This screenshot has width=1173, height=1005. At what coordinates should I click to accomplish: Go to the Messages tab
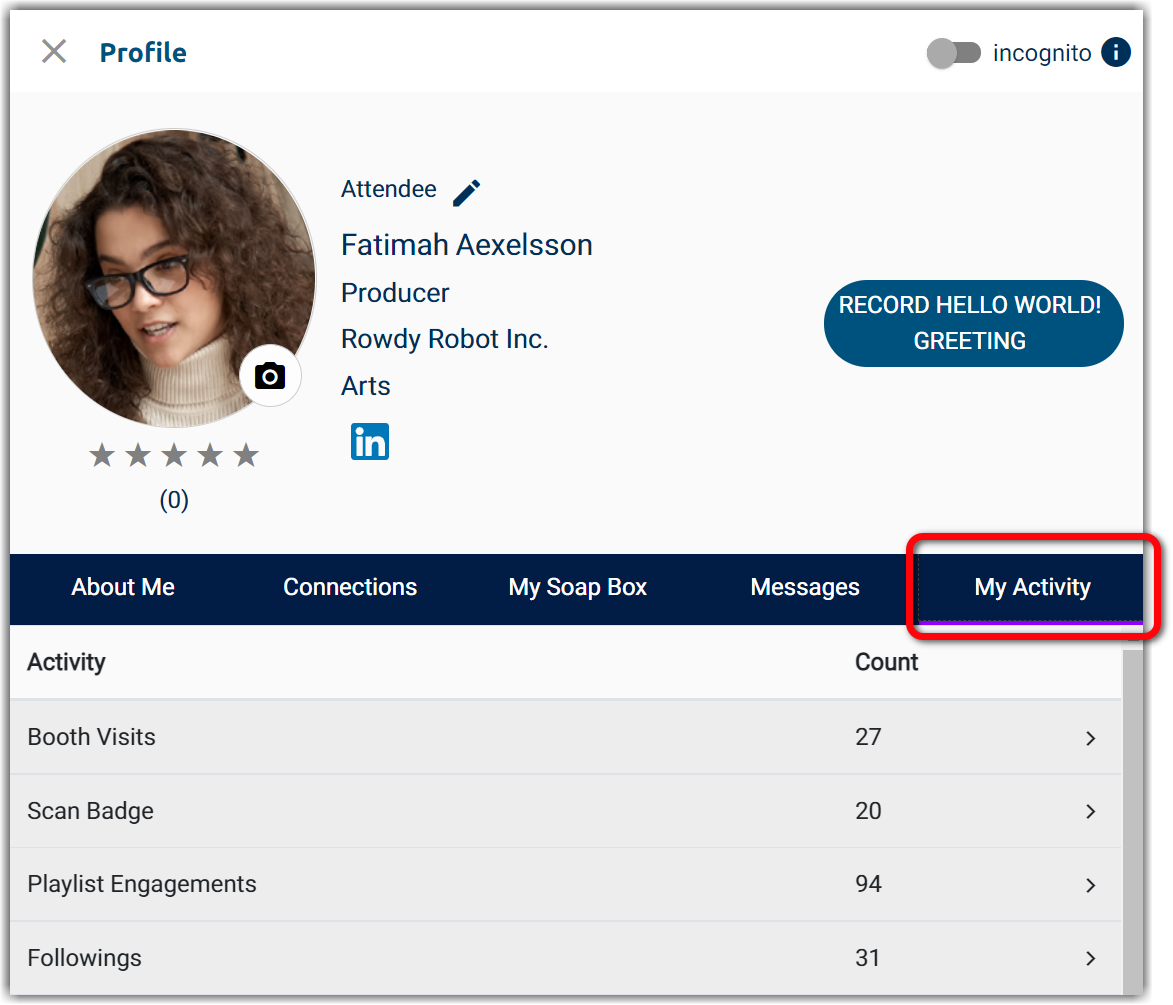coord(805,588)
